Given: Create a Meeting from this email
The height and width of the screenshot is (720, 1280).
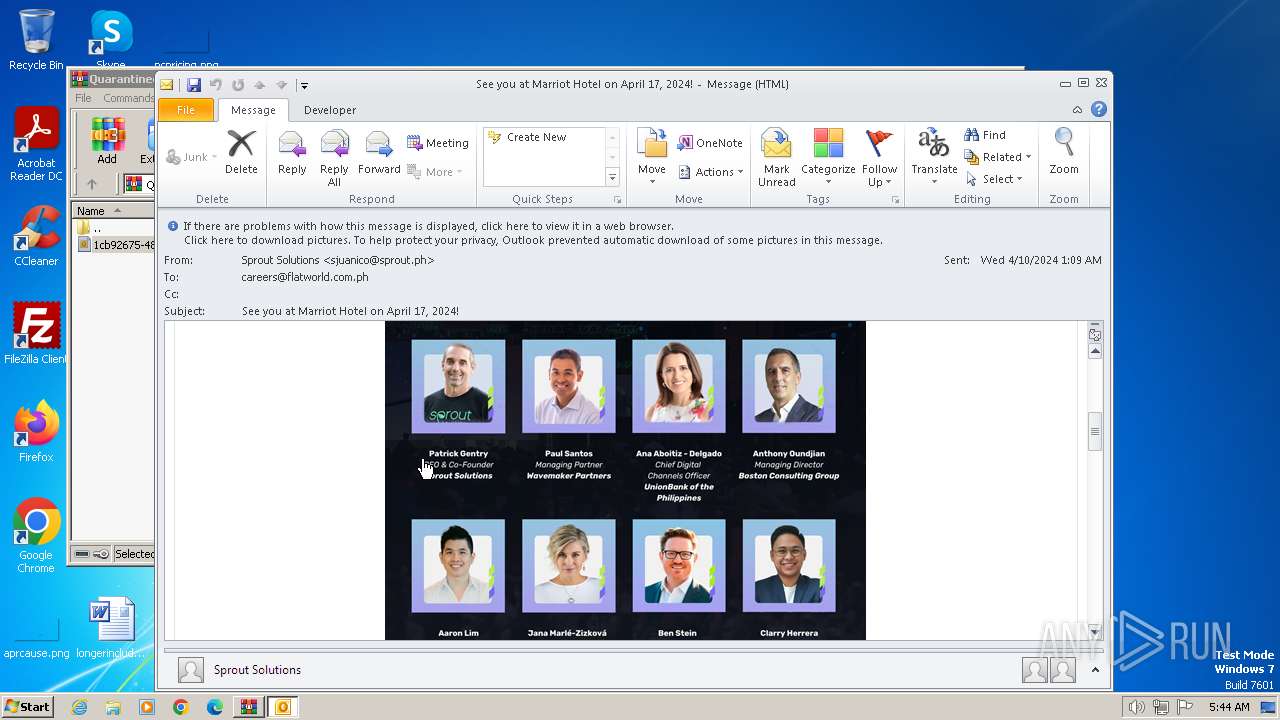Looking at the screenshot, I should click(438, 143).
